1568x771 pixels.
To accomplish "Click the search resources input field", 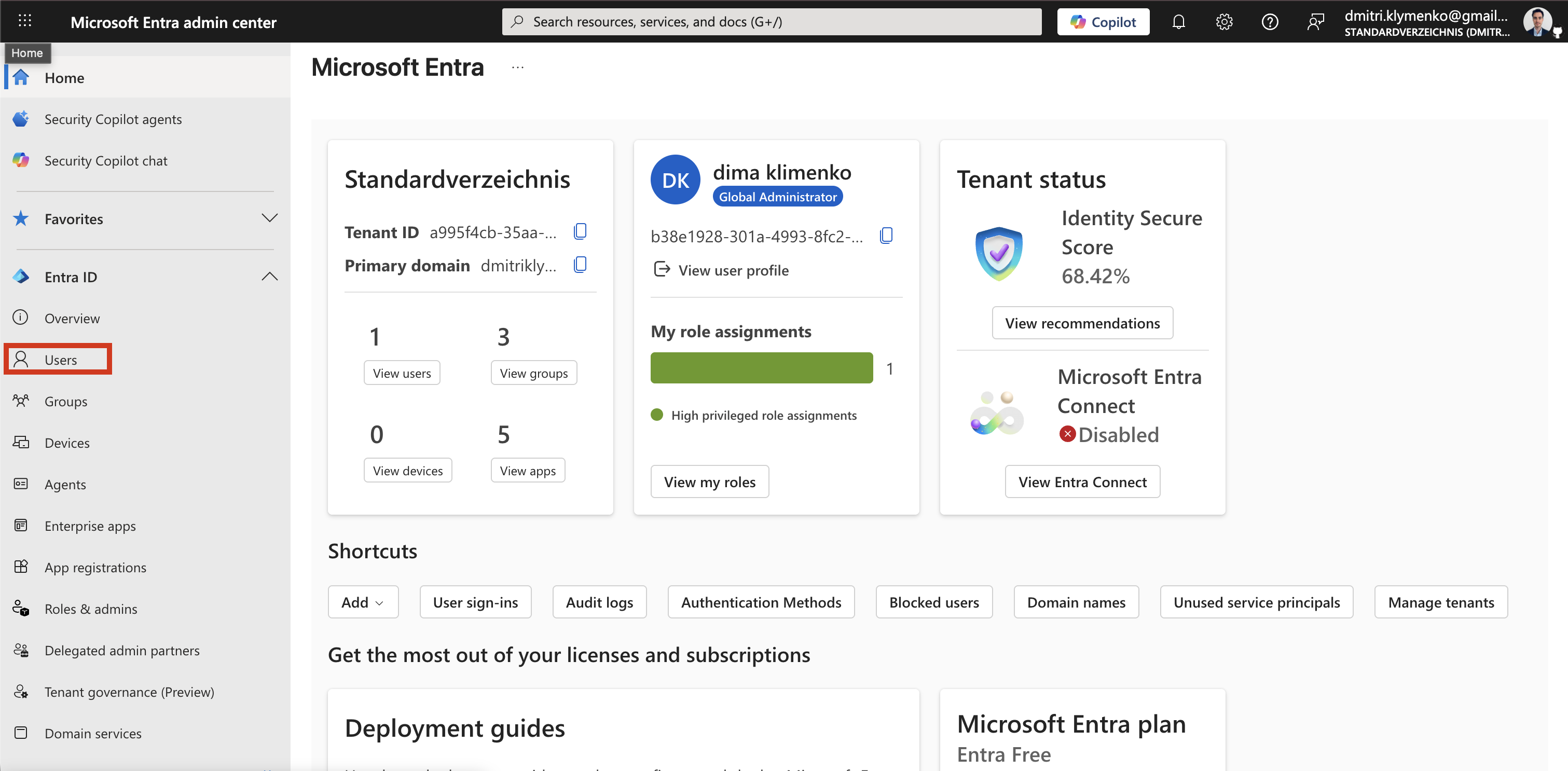I will tap(771, 22).
